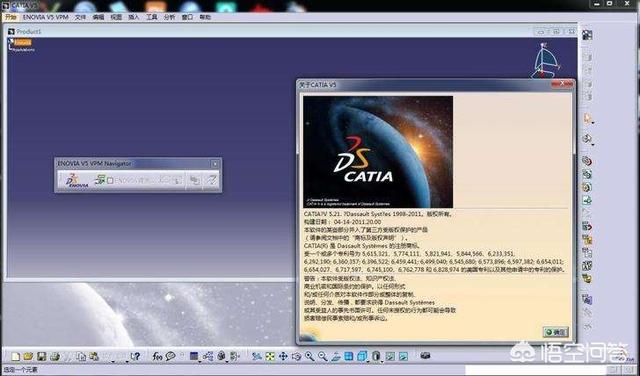Click the tree structure icon in toolbar
The height and width of the screenshot is (376, 640).
point(208,356)
